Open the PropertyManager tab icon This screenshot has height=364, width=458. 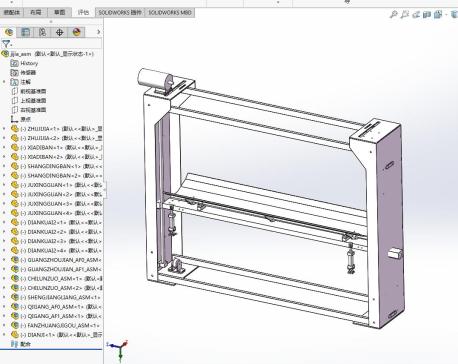(x=25, y=32)
